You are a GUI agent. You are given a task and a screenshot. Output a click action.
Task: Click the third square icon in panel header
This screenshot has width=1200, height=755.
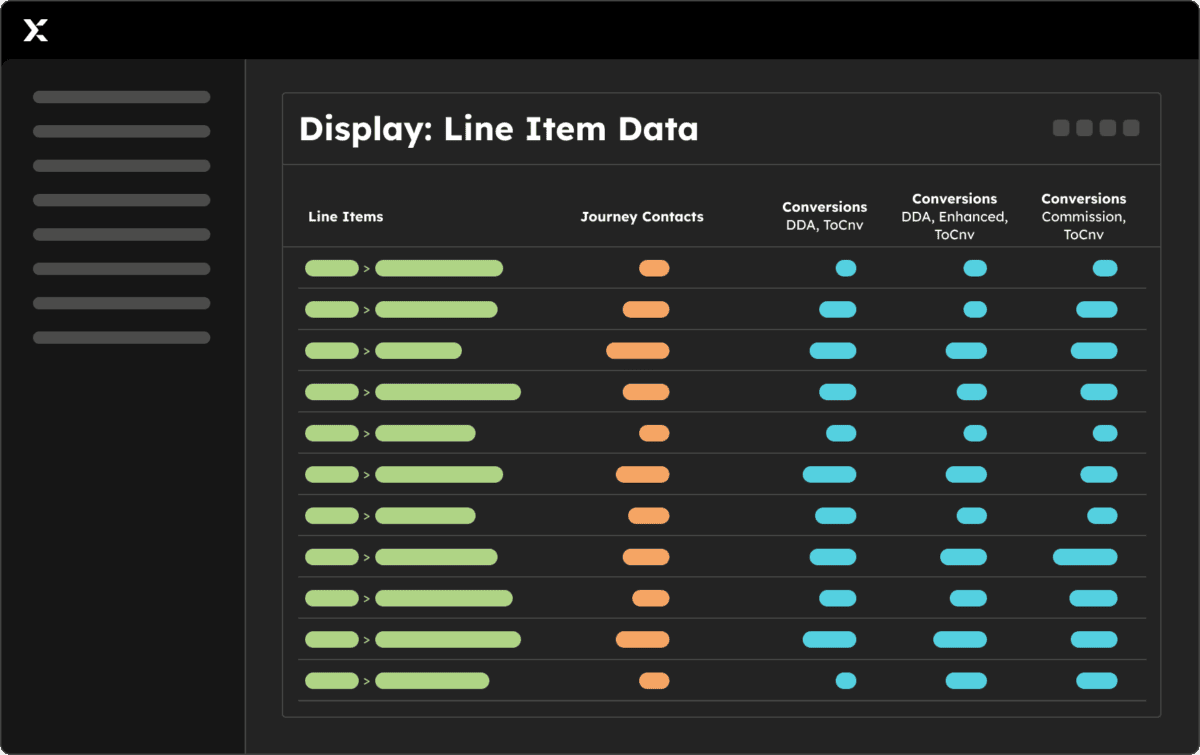pos(1107,128)
